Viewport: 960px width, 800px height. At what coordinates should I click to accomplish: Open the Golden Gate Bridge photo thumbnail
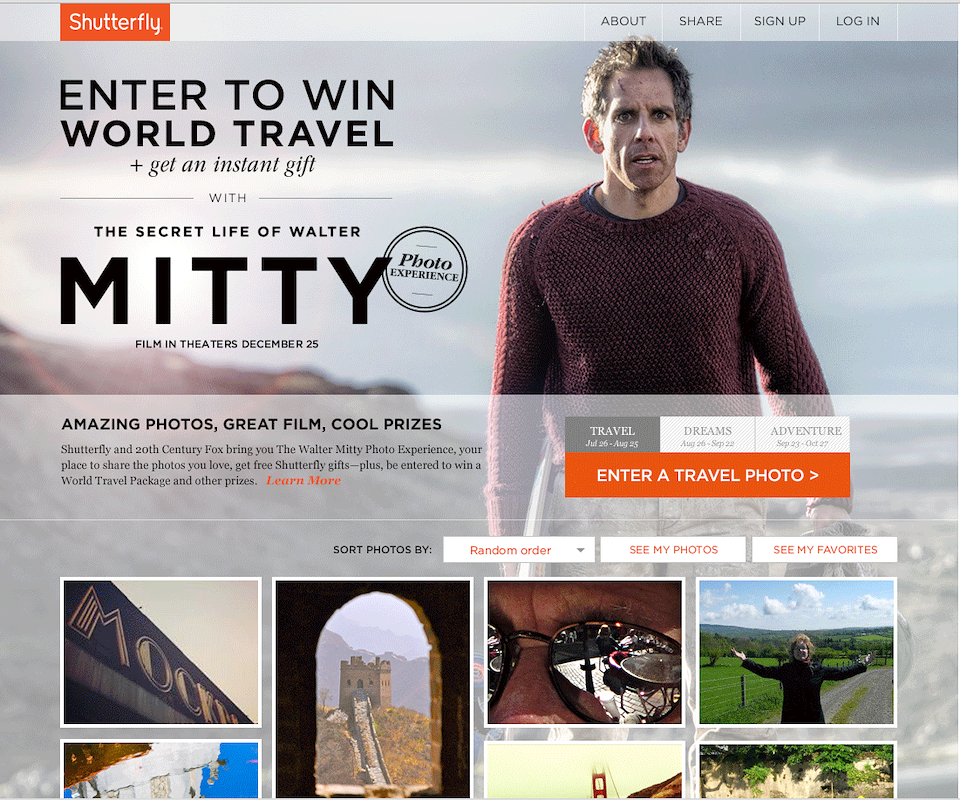[585, 771]
